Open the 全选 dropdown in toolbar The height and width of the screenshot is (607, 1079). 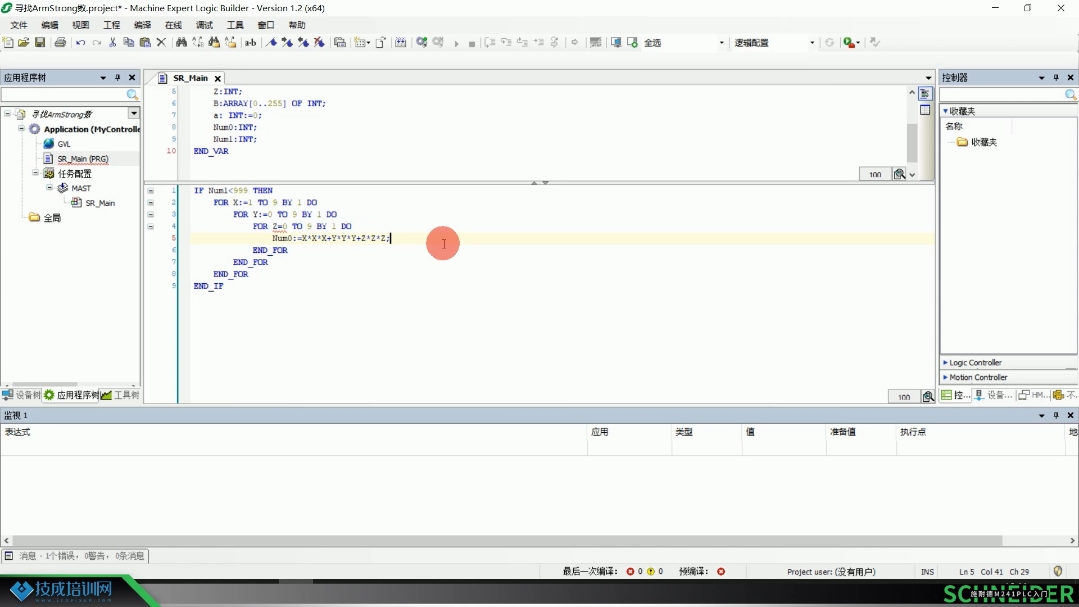click(722, 43)
